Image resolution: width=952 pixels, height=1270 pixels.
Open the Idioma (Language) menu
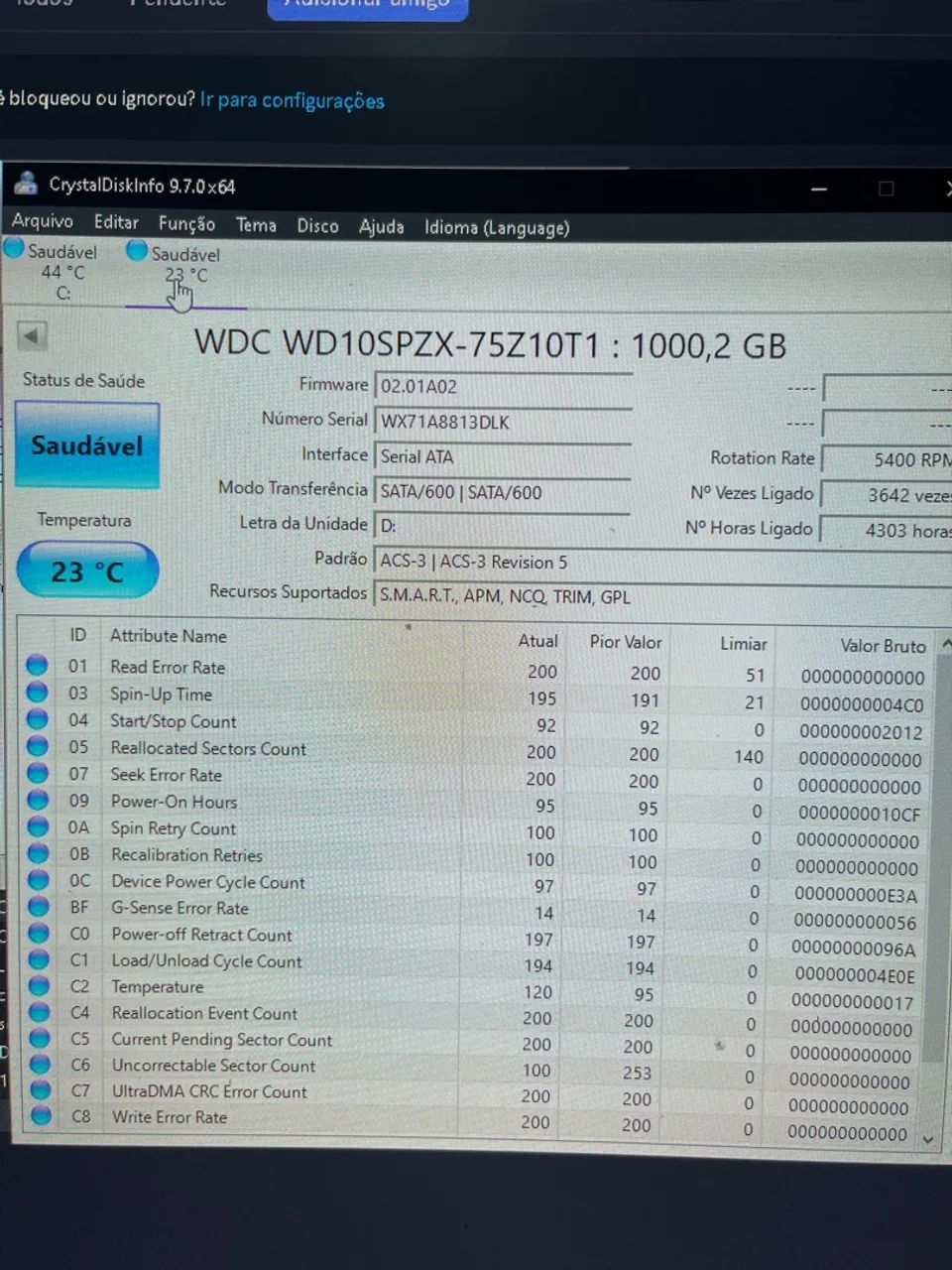click(x=496, y=227)
